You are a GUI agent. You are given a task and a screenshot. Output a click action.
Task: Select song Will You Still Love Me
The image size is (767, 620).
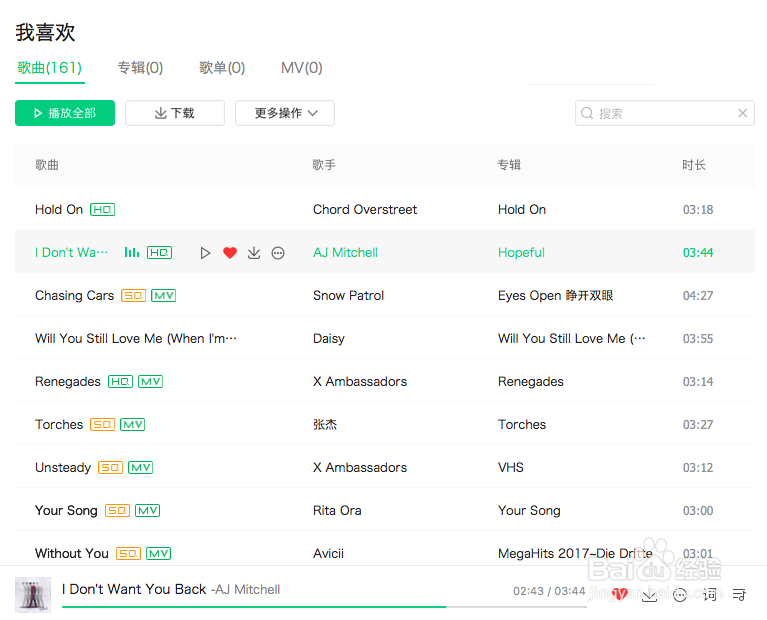point(136,339)
